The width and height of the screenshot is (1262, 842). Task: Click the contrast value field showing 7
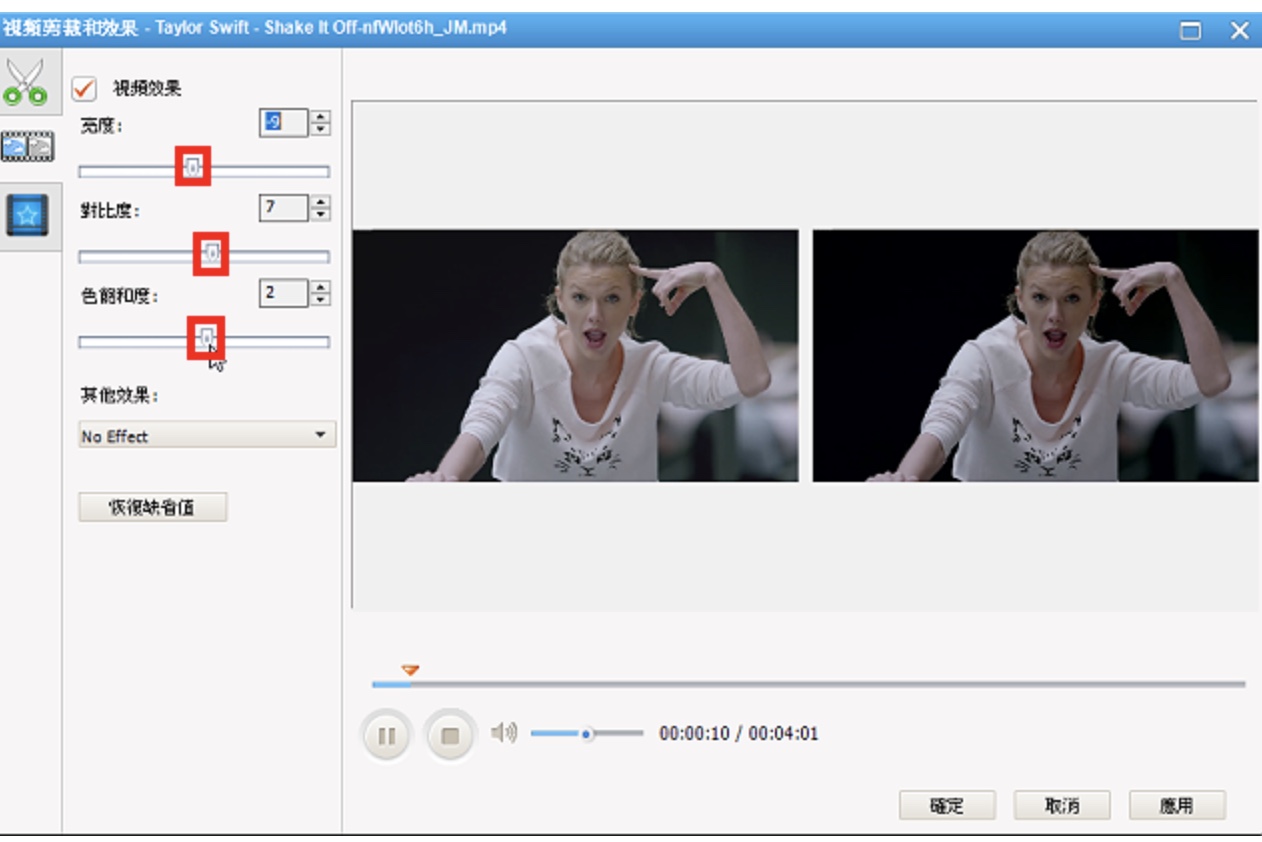point(283,208)
